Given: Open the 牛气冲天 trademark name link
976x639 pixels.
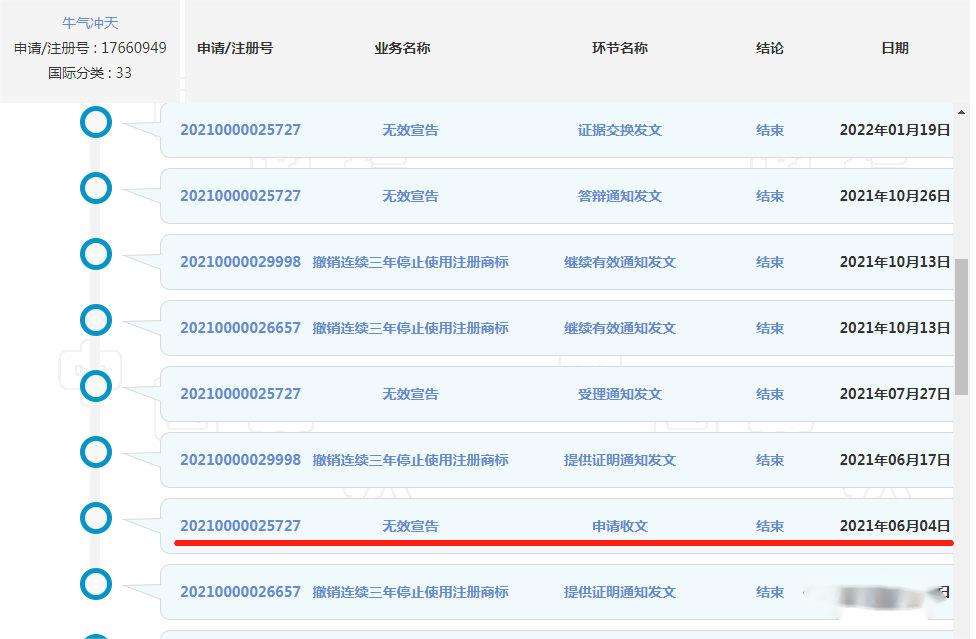Looking at the screenshot, I should click(x=90, y=23).
